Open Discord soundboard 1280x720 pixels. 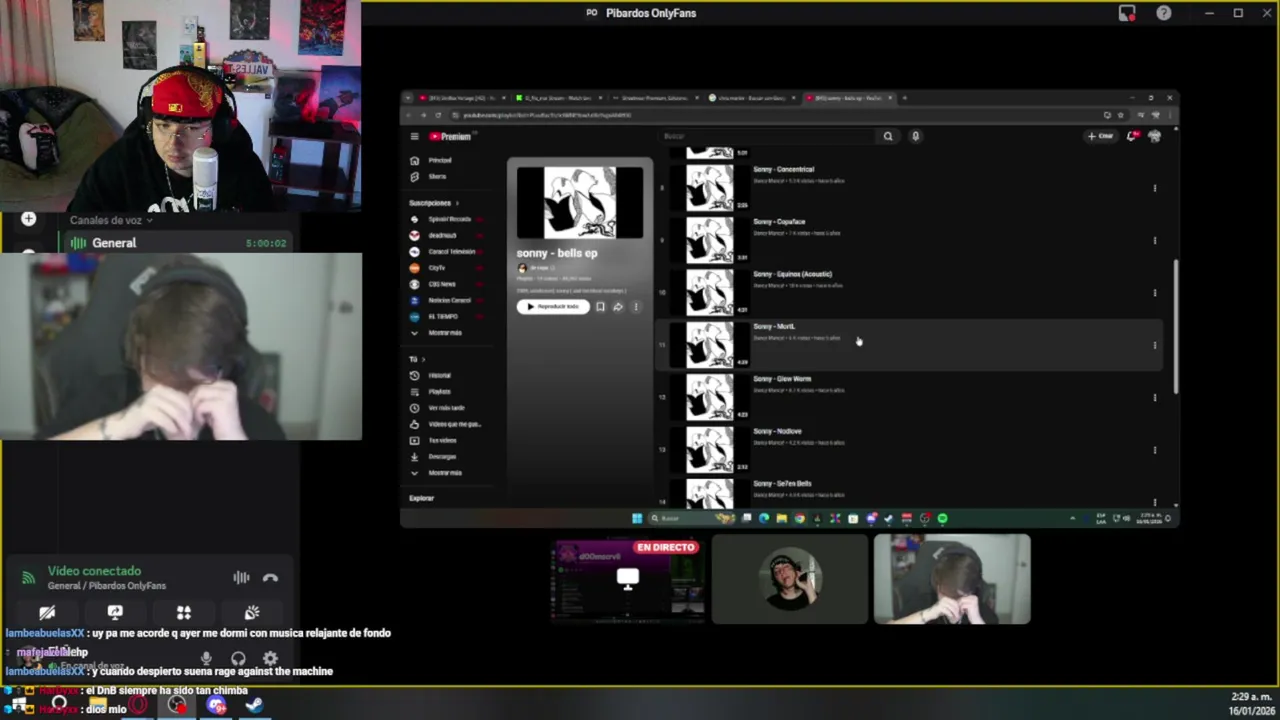[252, 612]
